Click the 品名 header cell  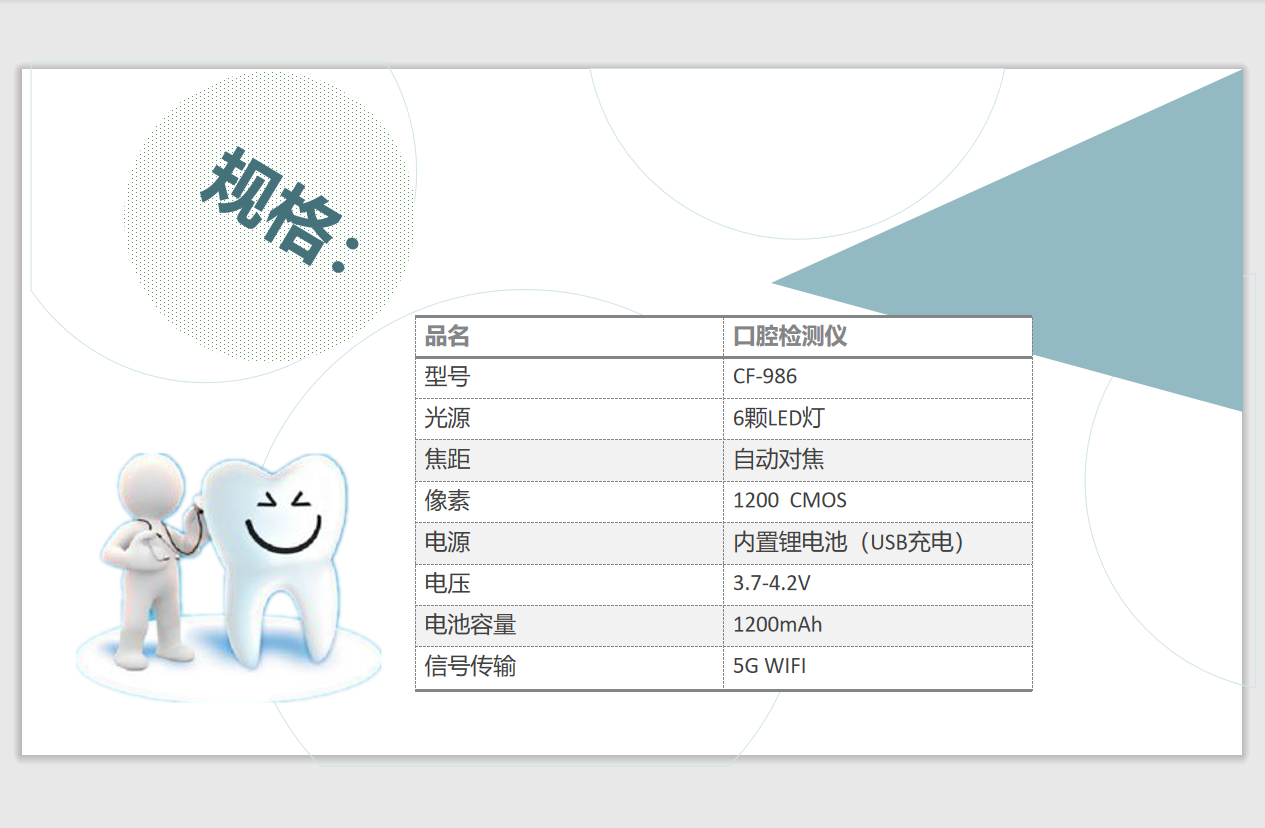[569, 336]
